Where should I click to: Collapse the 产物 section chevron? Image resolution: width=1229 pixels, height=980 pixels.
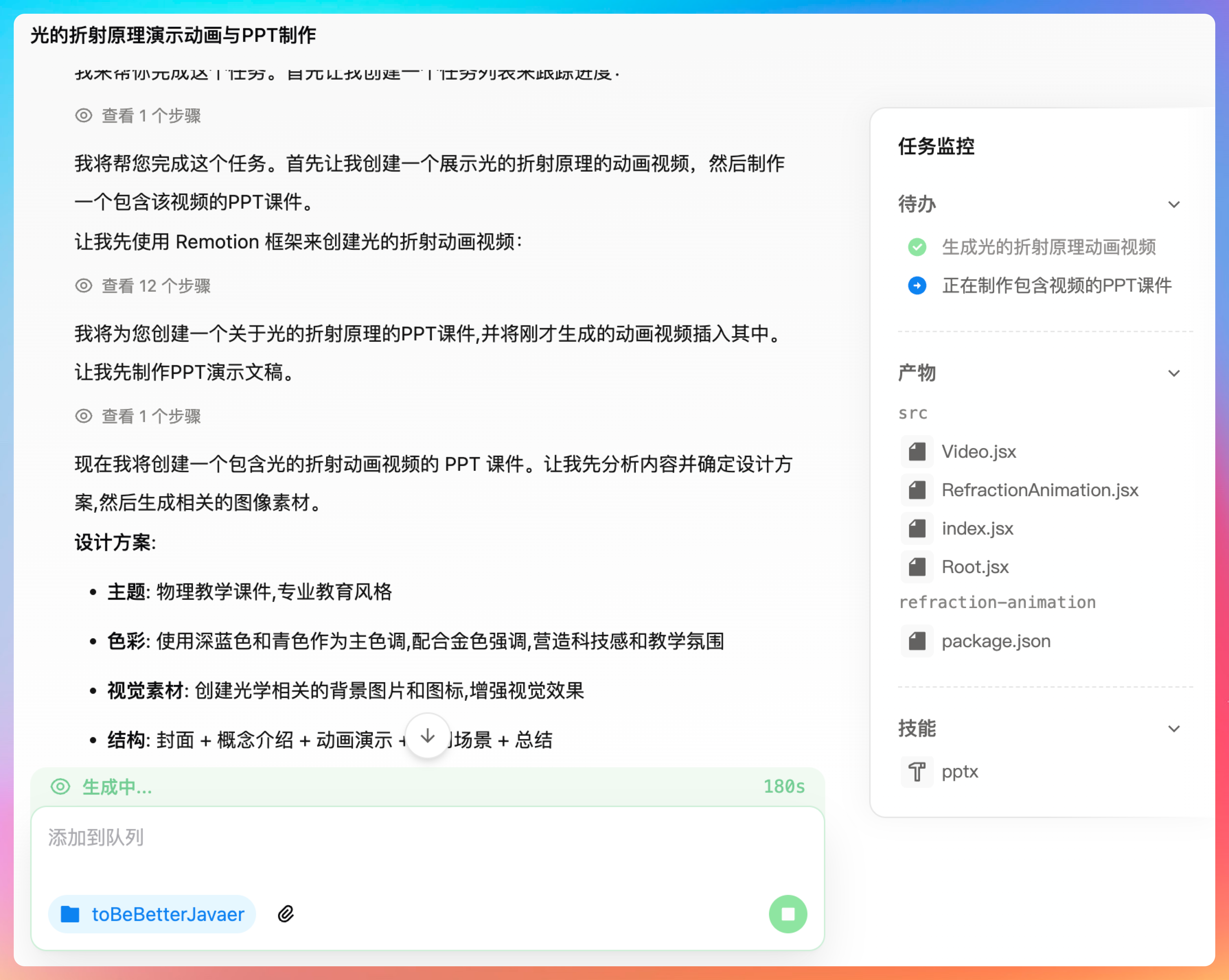[x=1174, y=373]
